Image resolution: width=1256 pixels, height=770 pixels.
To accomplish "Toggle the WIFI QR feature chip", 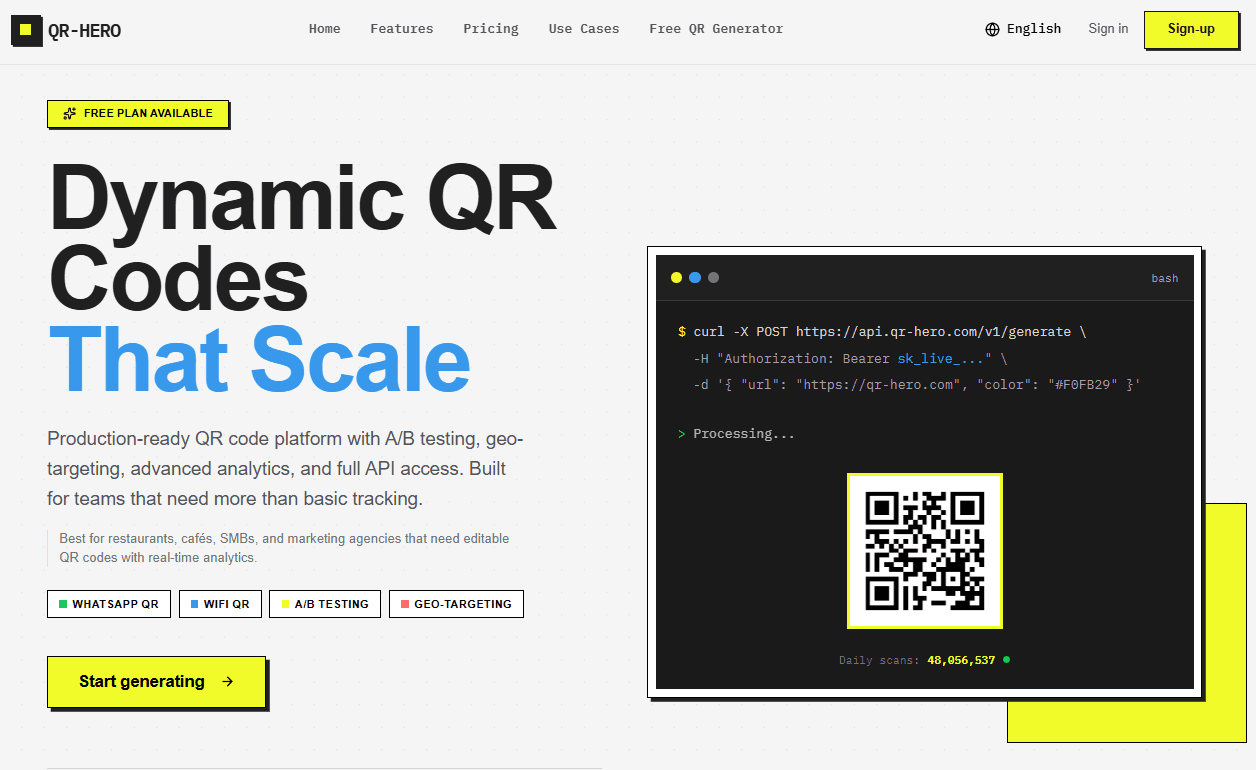I will pos(220,604).
